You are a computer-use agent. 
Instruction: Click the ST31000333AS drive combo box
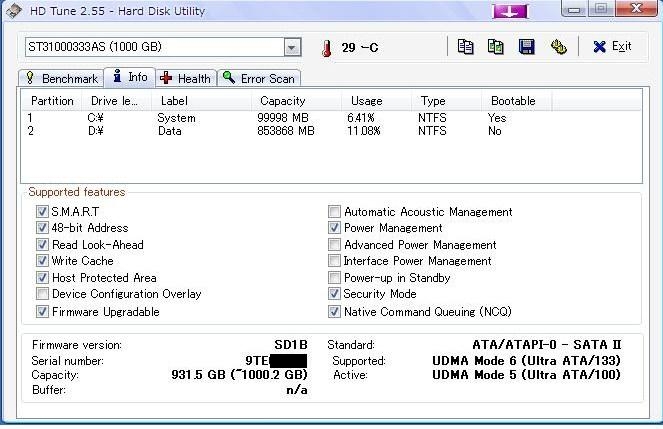(163, 47)
